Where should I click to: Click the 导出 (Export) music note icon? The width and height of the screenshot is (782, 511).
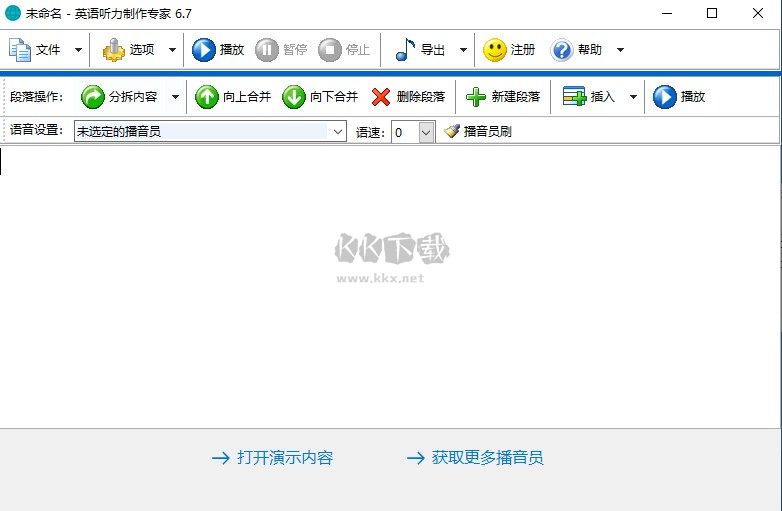[405, 50]
